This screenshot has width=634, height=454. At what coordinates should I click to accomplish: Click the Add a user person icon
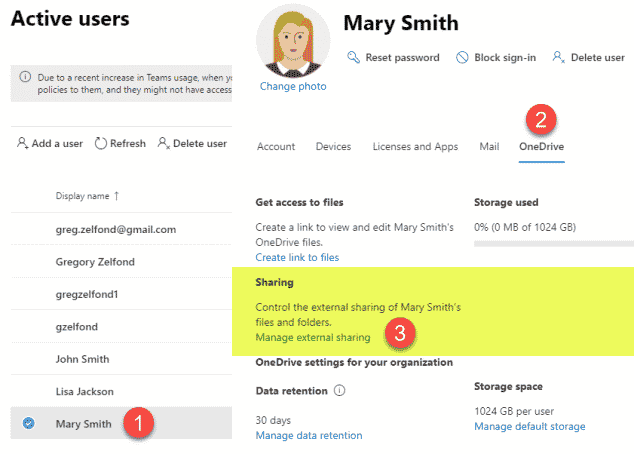[x=22, y=143]
